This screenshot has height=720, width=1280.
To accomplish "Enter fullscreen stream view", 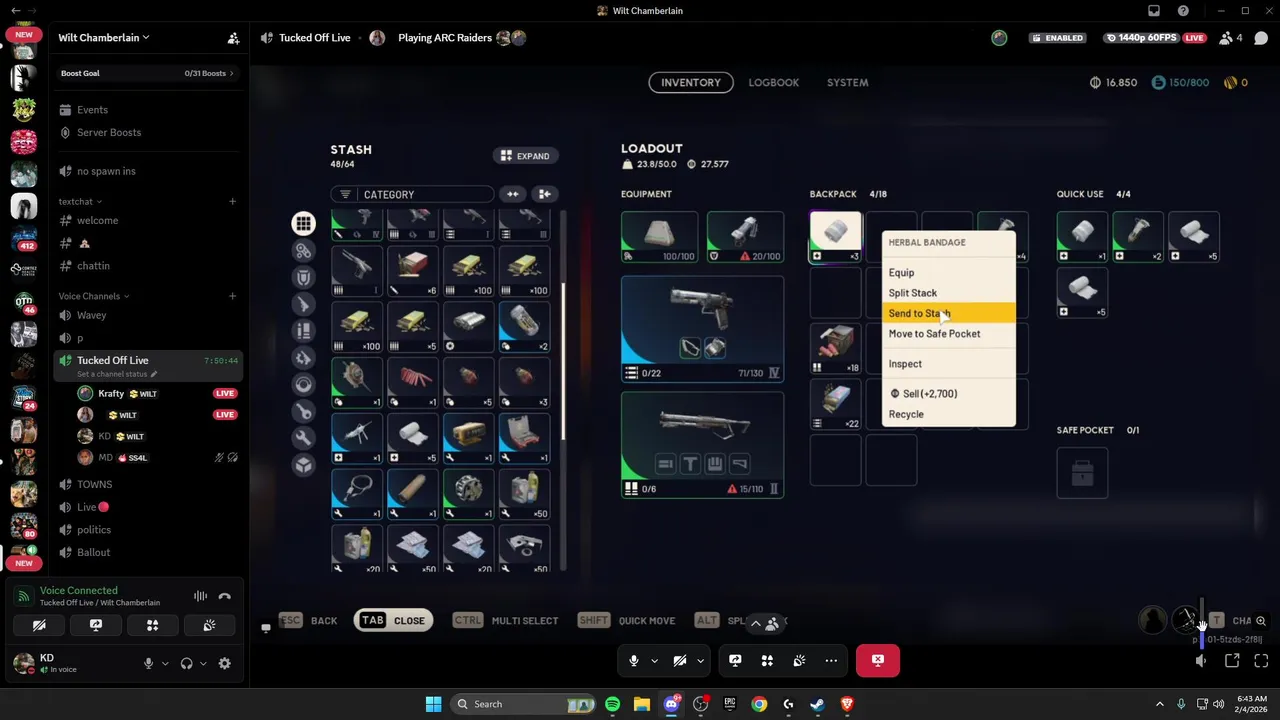I will (1261, 660).
